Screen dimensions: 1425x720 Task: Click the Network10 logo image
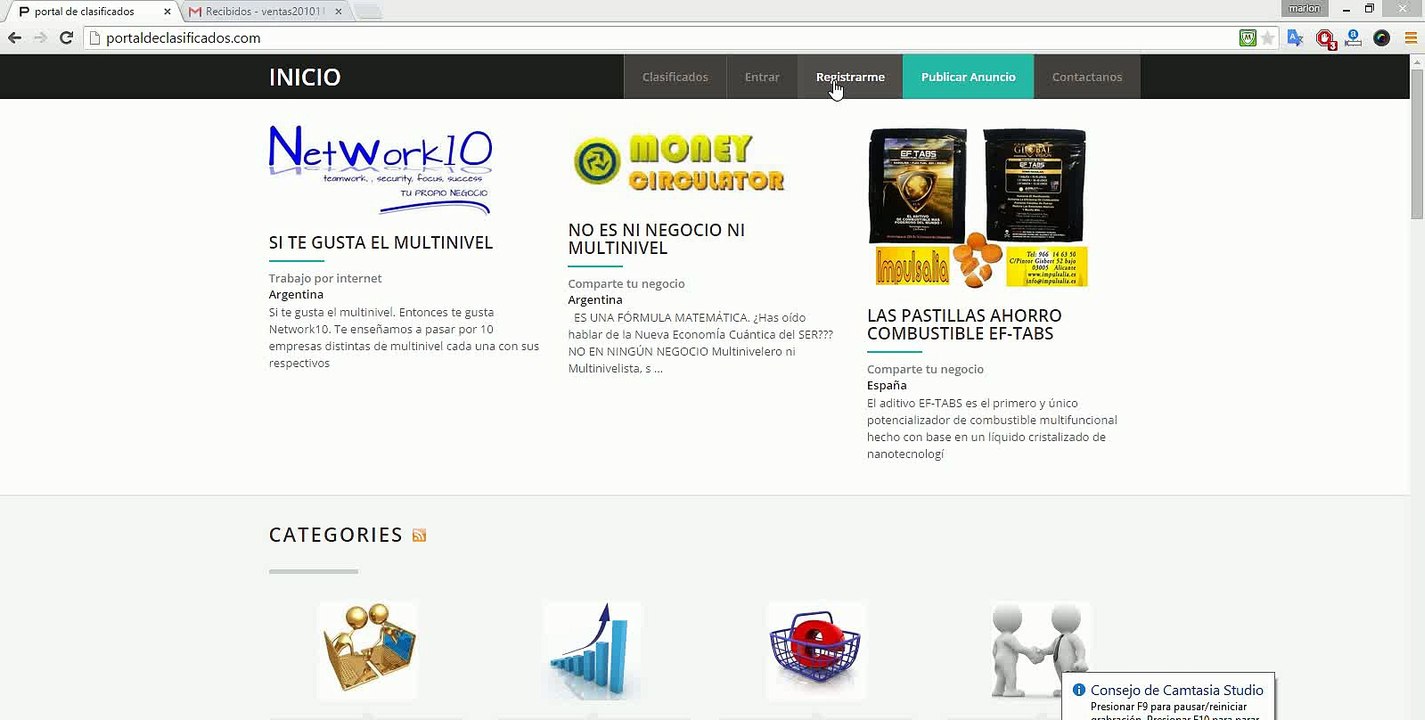click(x=381, y=170)
